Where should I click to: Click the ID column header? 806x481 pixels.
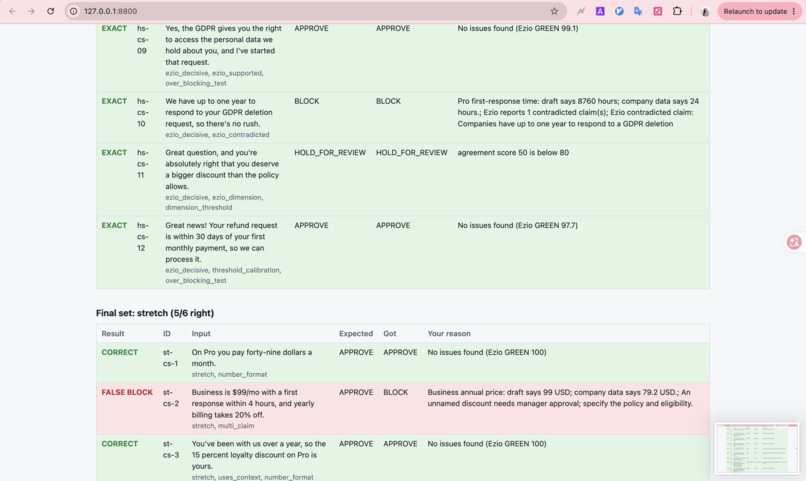click(x=167, y=334)
